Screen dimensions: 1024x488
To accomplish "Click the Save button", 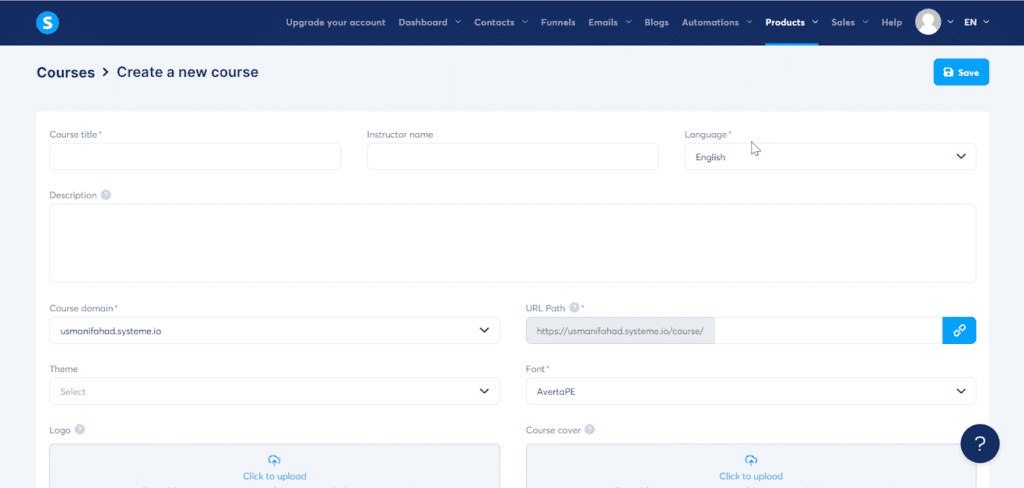I will (x=961, y=73).
